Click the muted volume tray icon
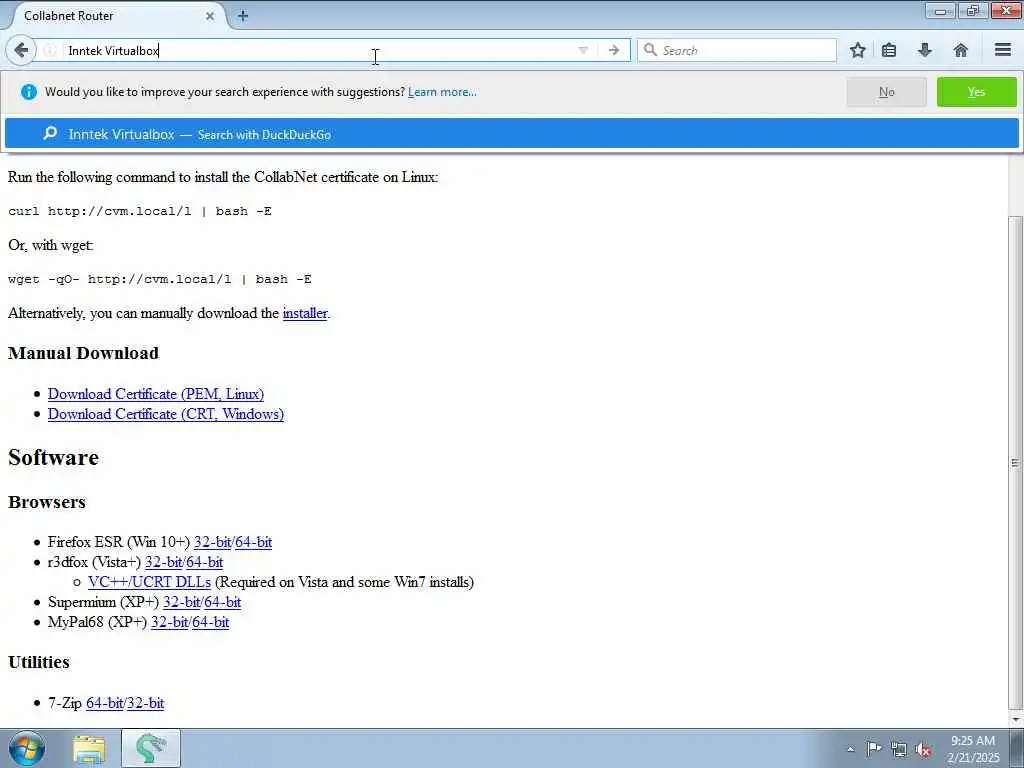Image resolution: width=1024 pixels, height=768 pixels. 923,749
